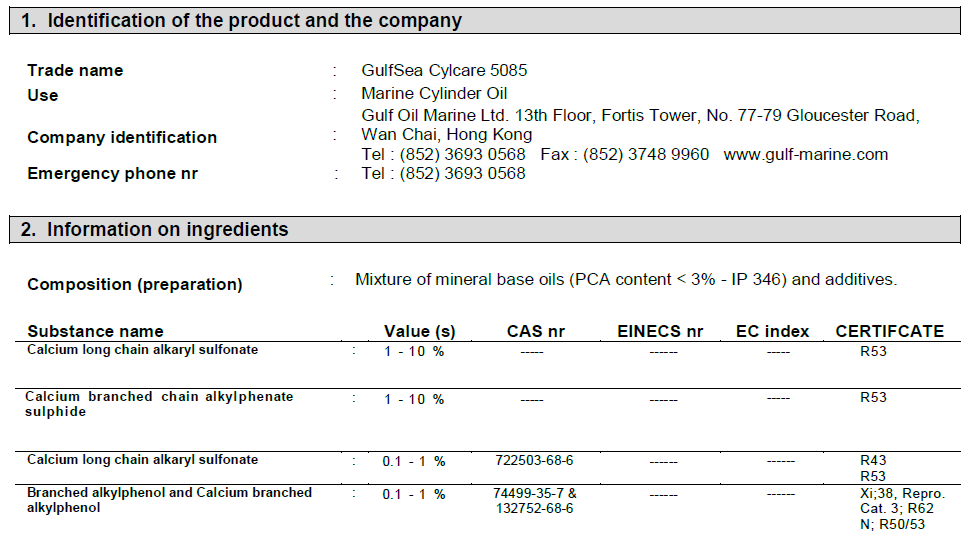The height and width of the screenshot is (536, 971).
Task: Select the 'Use' label
Action: coord(43,95)
